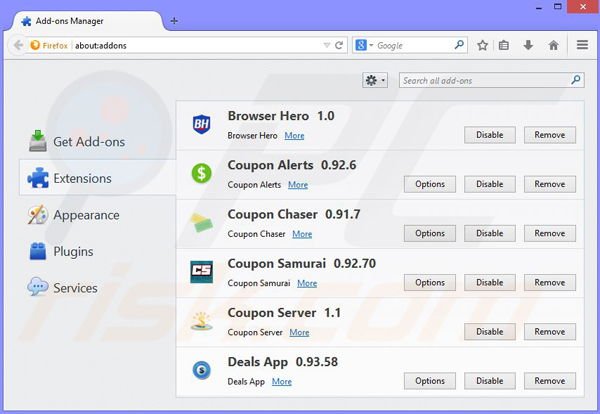
Task: Select the Coupon Server 1.1 title
Action: (284, 313)
